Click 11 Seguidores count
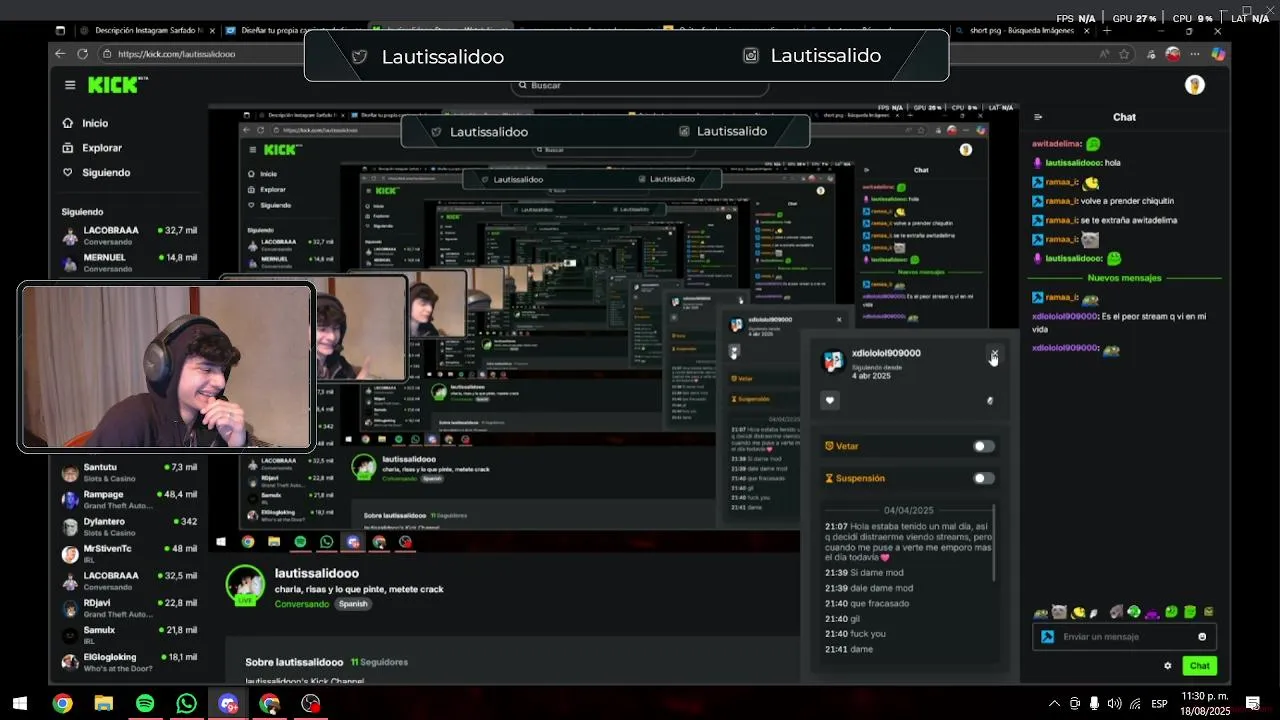 click(379, 662)
